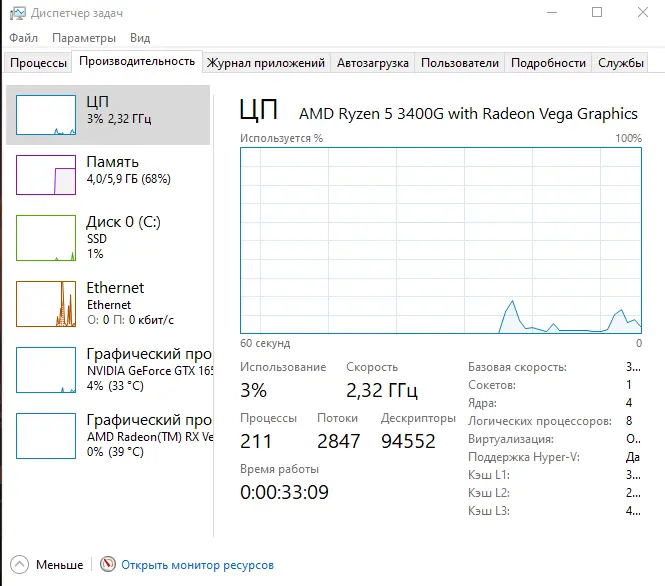Click the Используется % graph label
Image resolution: width=665 pixels, height=586 pixels.
tap(282, 138)
